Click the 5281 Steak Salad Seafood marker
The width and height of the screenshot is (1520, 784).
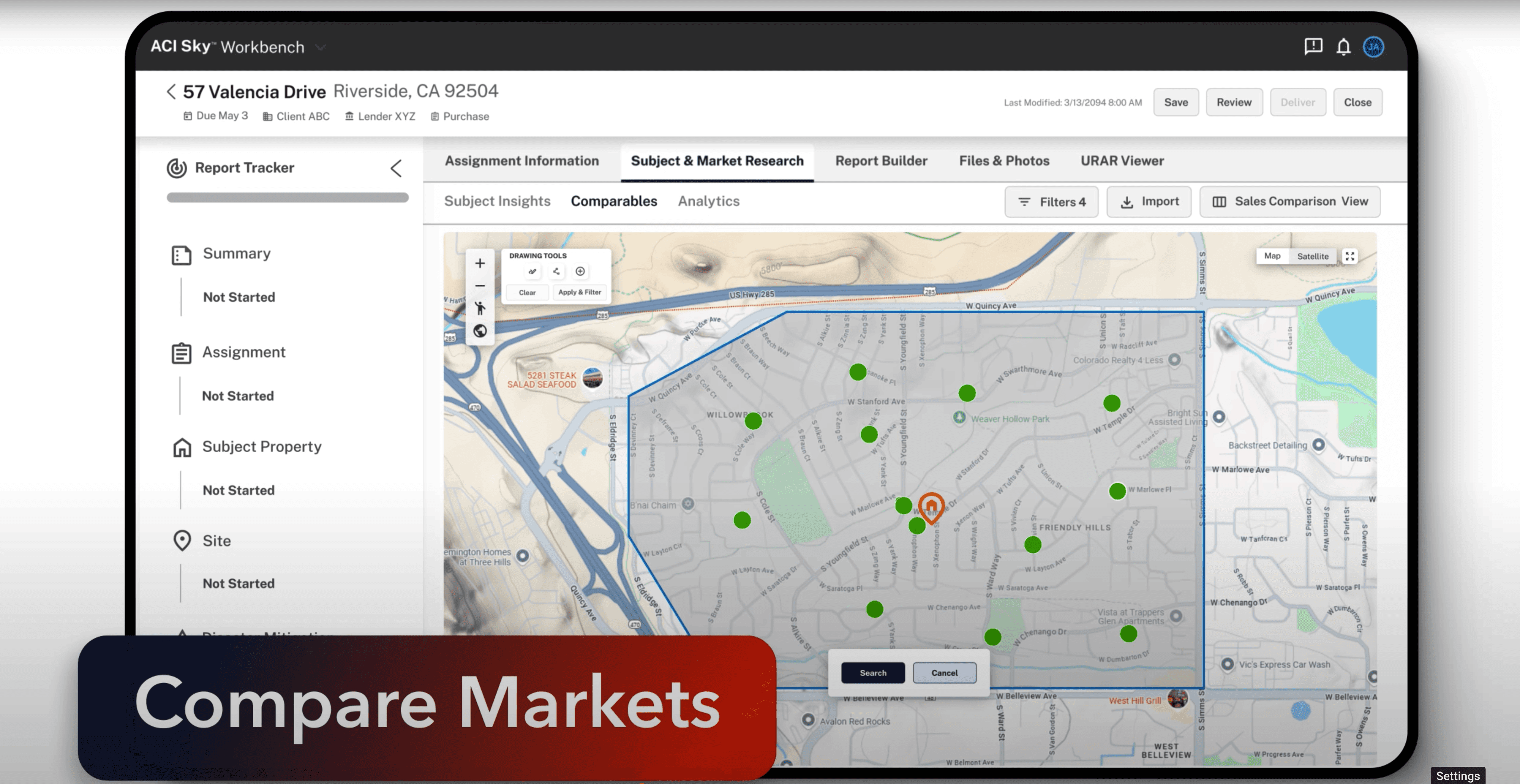(x=592, y=378)
